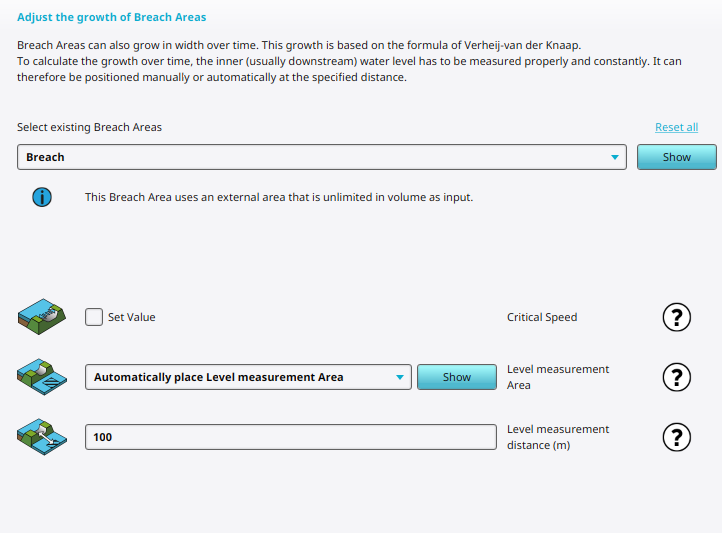Open help for Critical Speed
This screenshot has height=533, width=722.
click(677, 317)
